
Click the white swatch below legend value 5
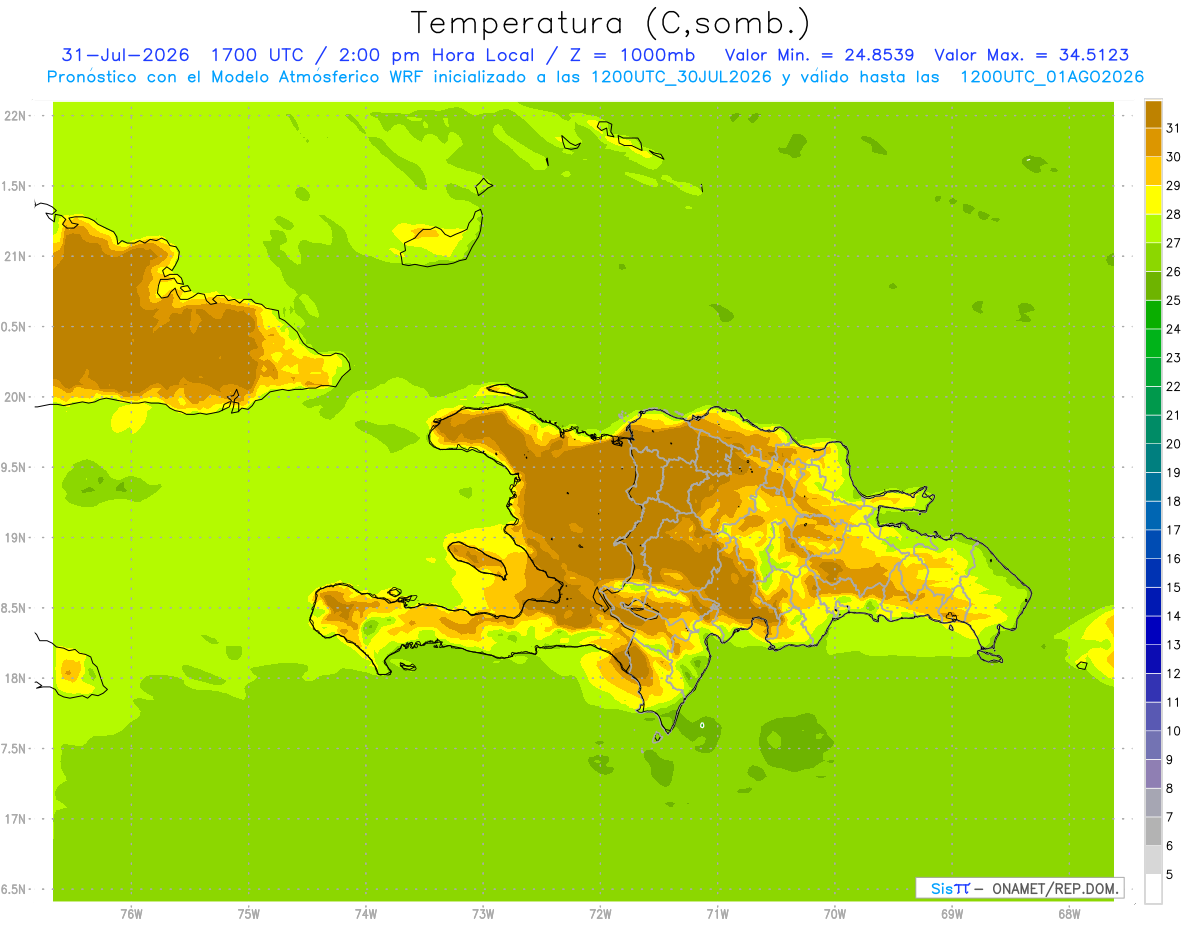pyautogui.click(x=1153, y=889)
